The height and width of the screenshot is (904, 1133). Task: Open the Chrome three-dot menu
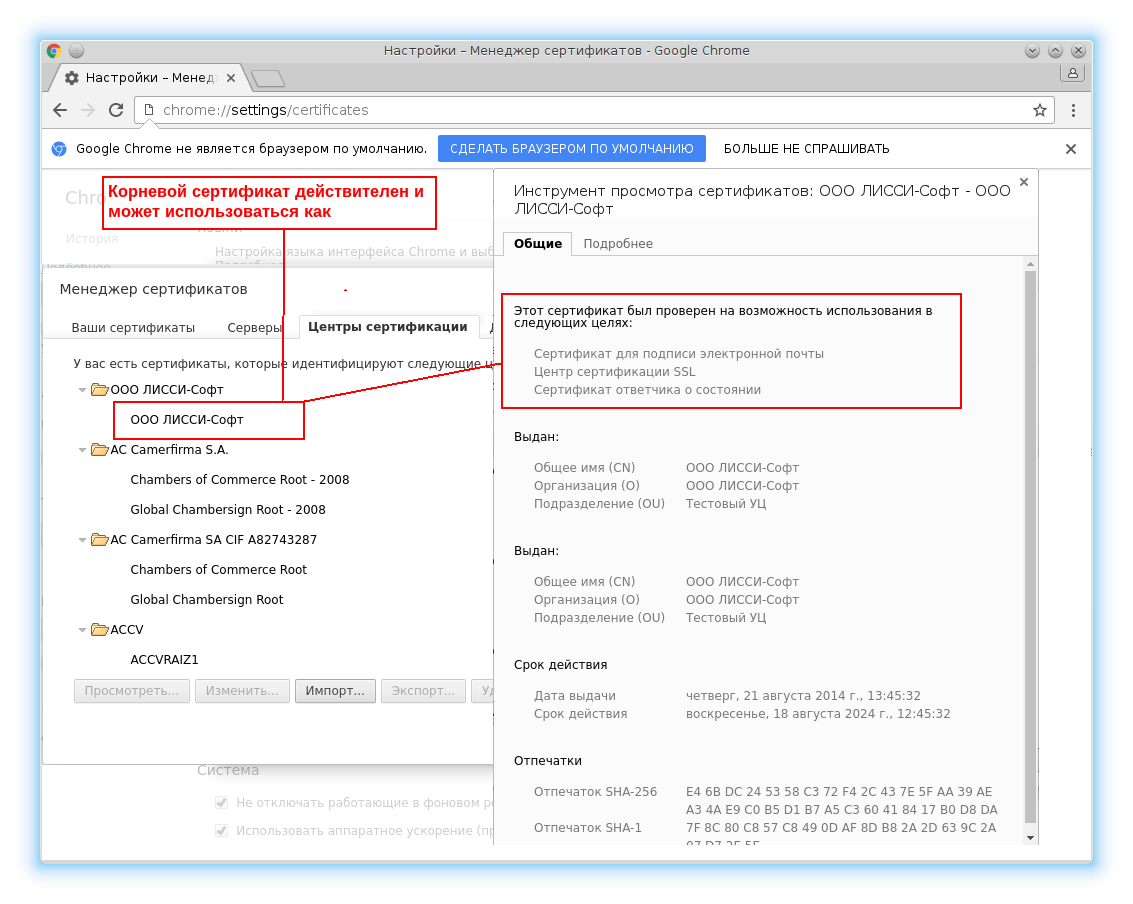(x=1073, y=110)
